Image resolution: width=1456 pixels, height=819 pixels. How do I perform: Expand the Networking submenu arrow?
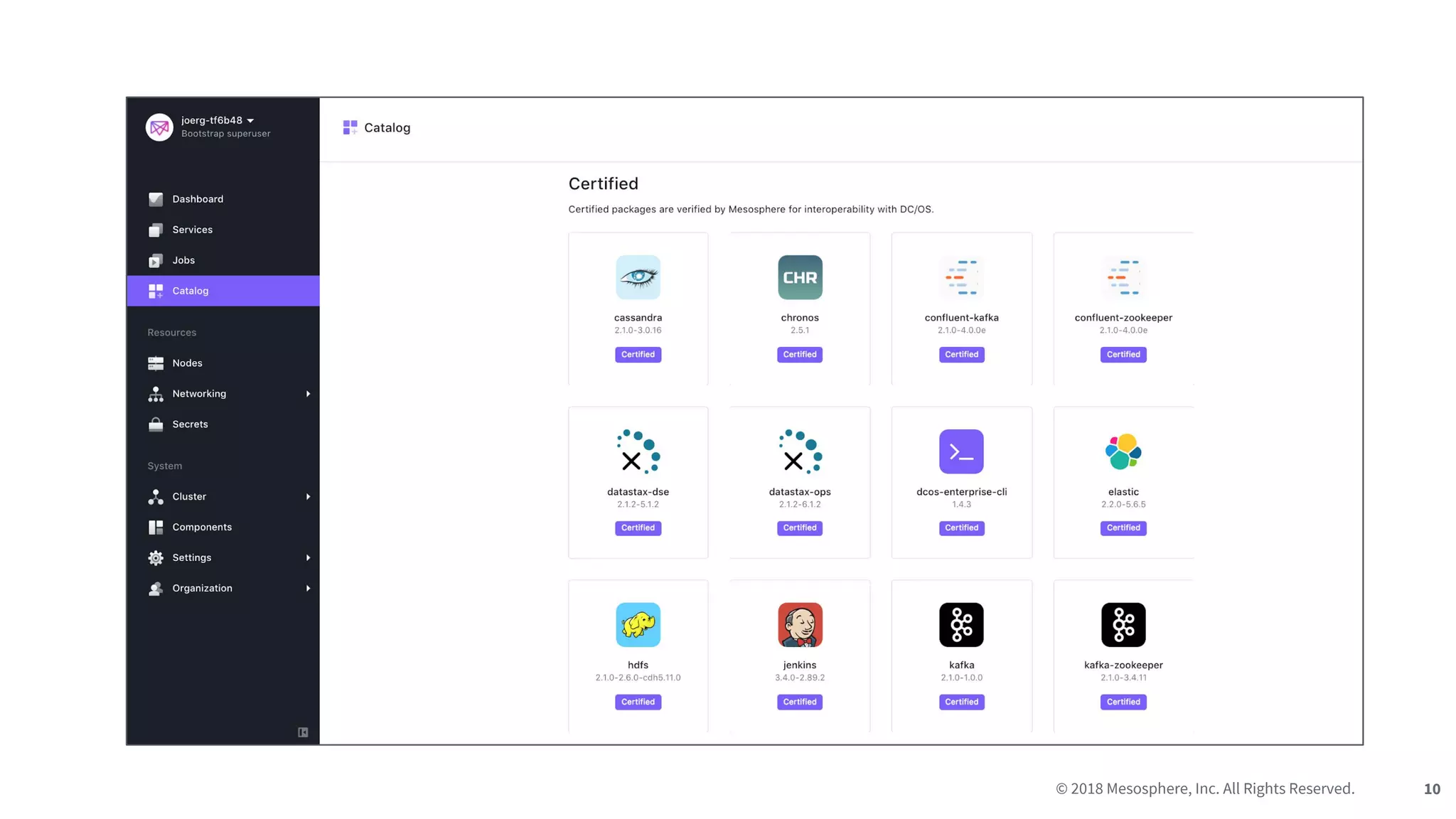[308, 394]
